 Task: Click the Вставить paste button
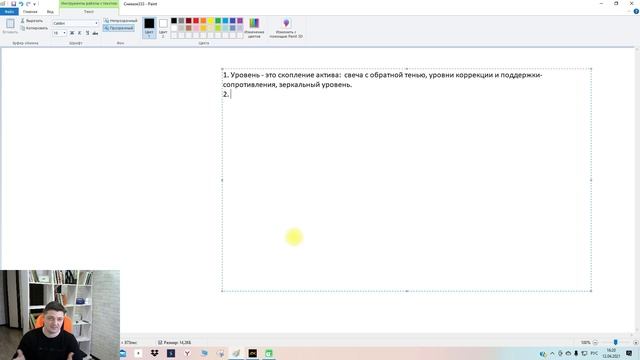[x=10, y=27]
